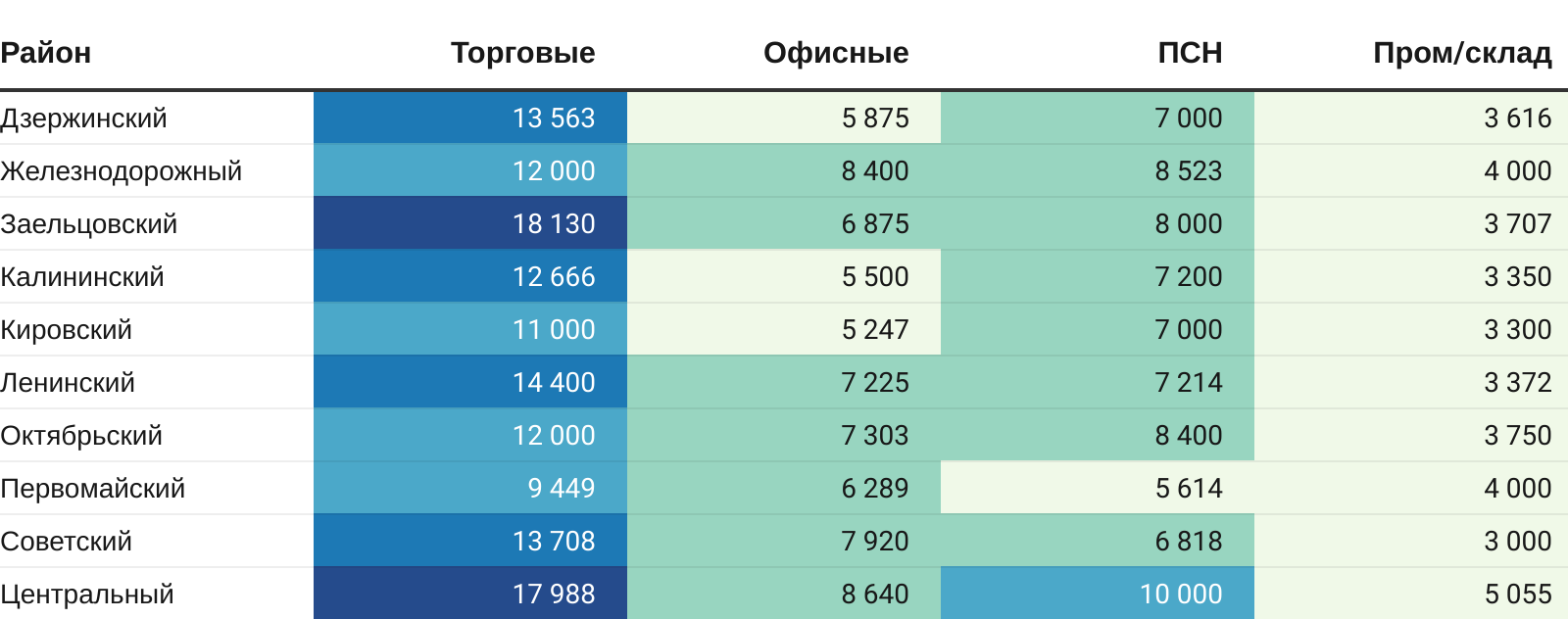Click the Ленинский Торговые cell 14 400
Screen dimensions: 1568x619
click(x=554, y=383)
